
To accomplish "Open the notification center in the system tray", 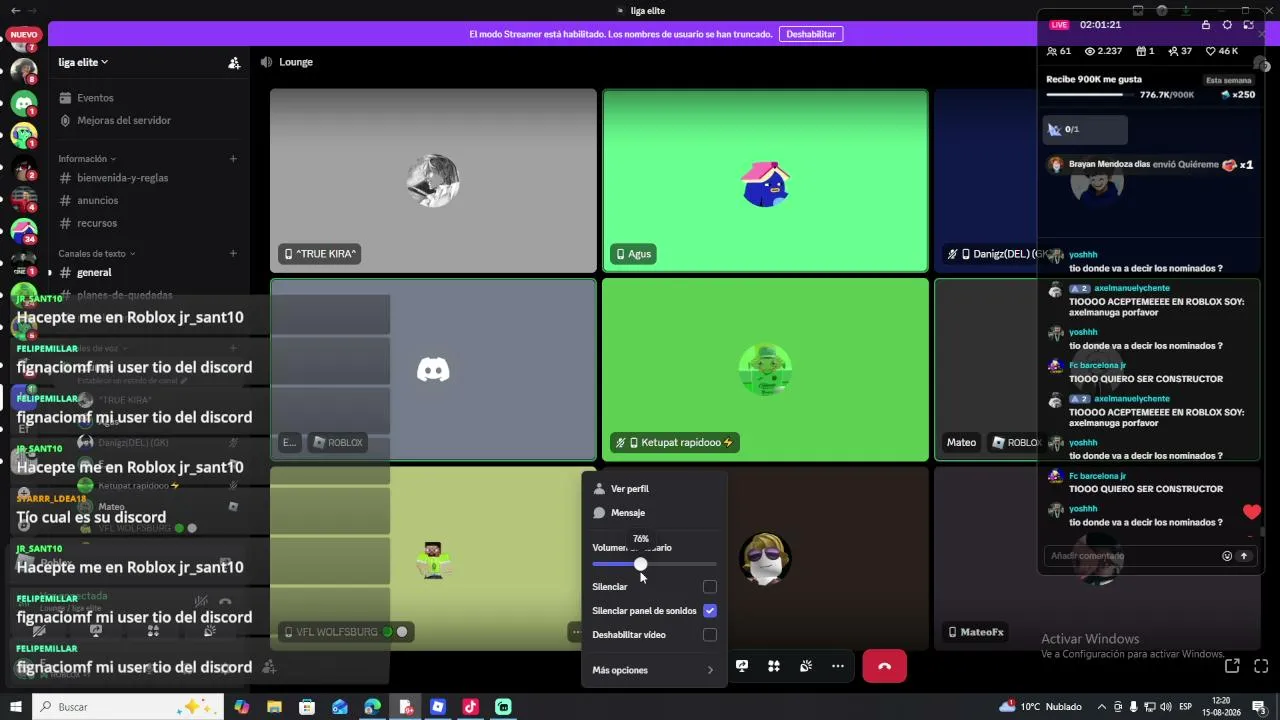I will point(1260,707).
